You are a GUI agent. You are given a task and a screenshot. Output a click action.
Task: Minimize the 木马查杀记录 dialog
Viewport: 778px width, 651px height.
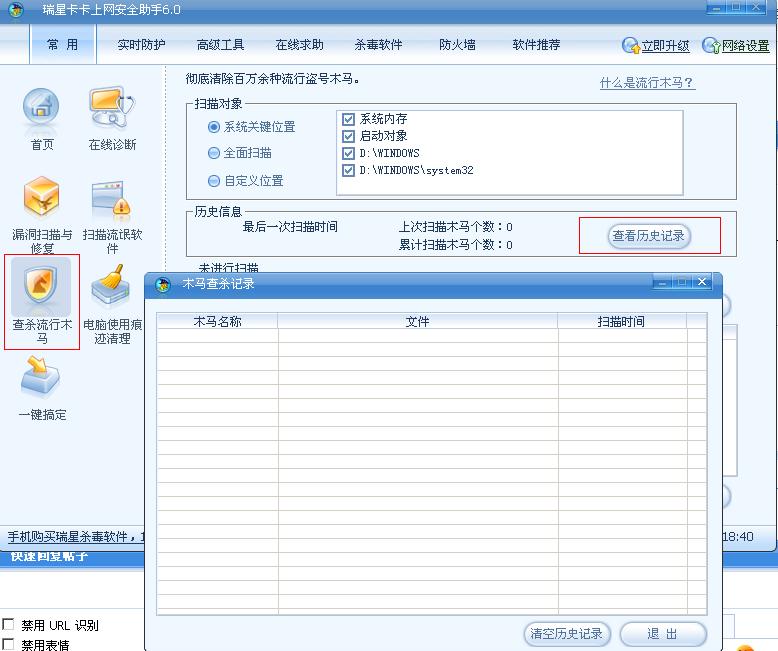(x=662, y=282)
